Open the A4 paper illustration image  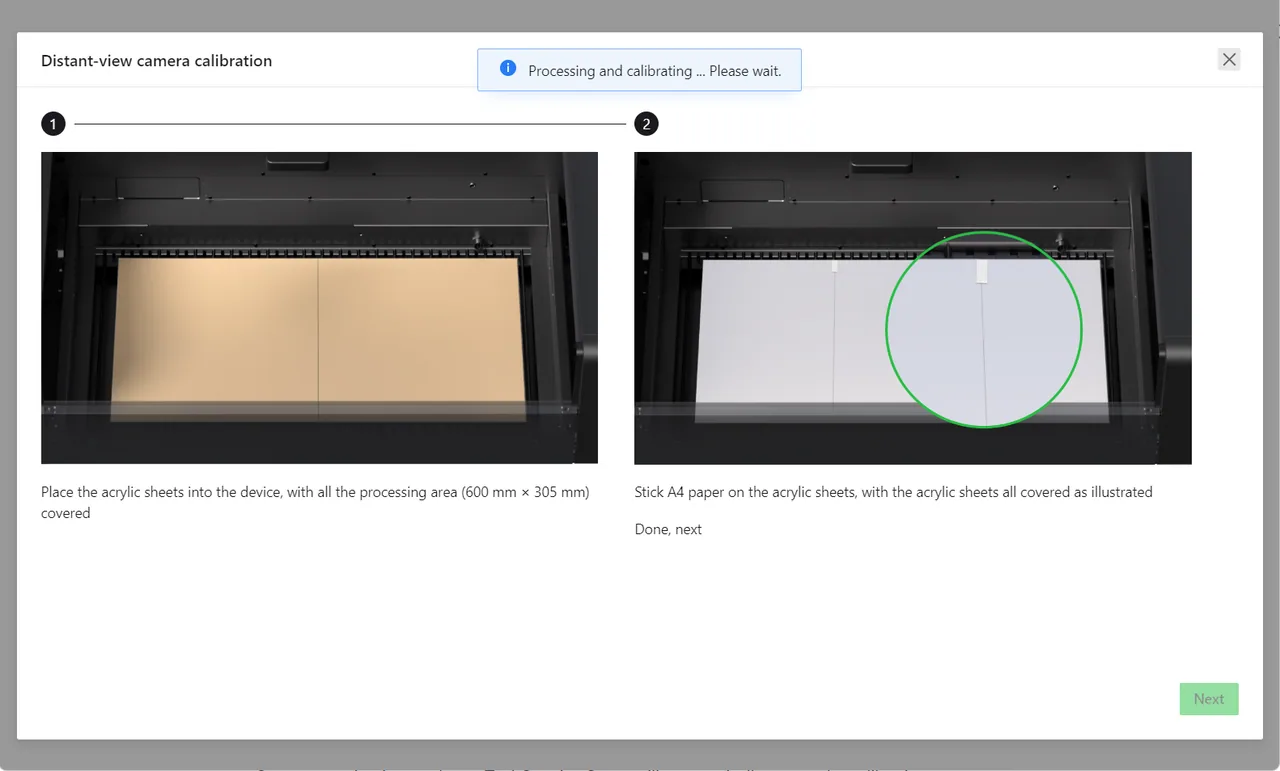point(912,308)
